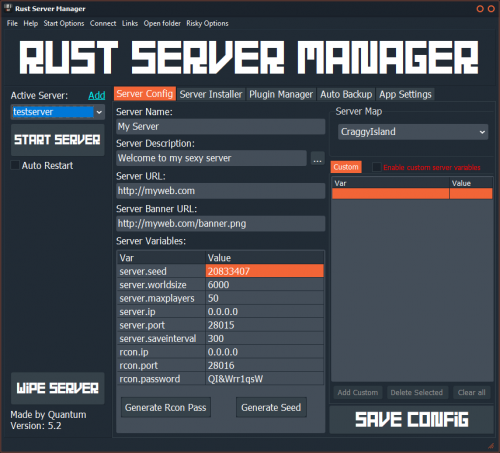This screenshot has height=453, width=500.
Task: Open the Links menu
Action: (x=130, y=23)
